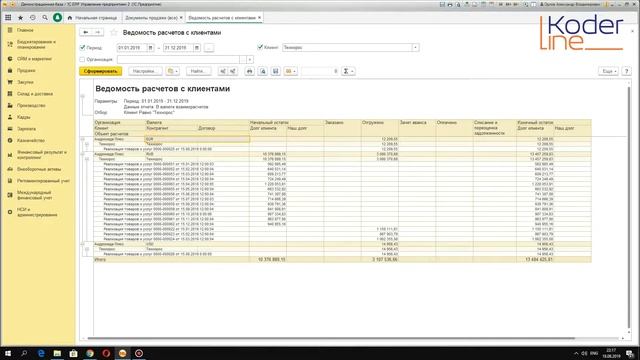The image size is (640, 360).
Task: Collapse RUB group in report
Action: pyautogui.click(x=82, y=154)
